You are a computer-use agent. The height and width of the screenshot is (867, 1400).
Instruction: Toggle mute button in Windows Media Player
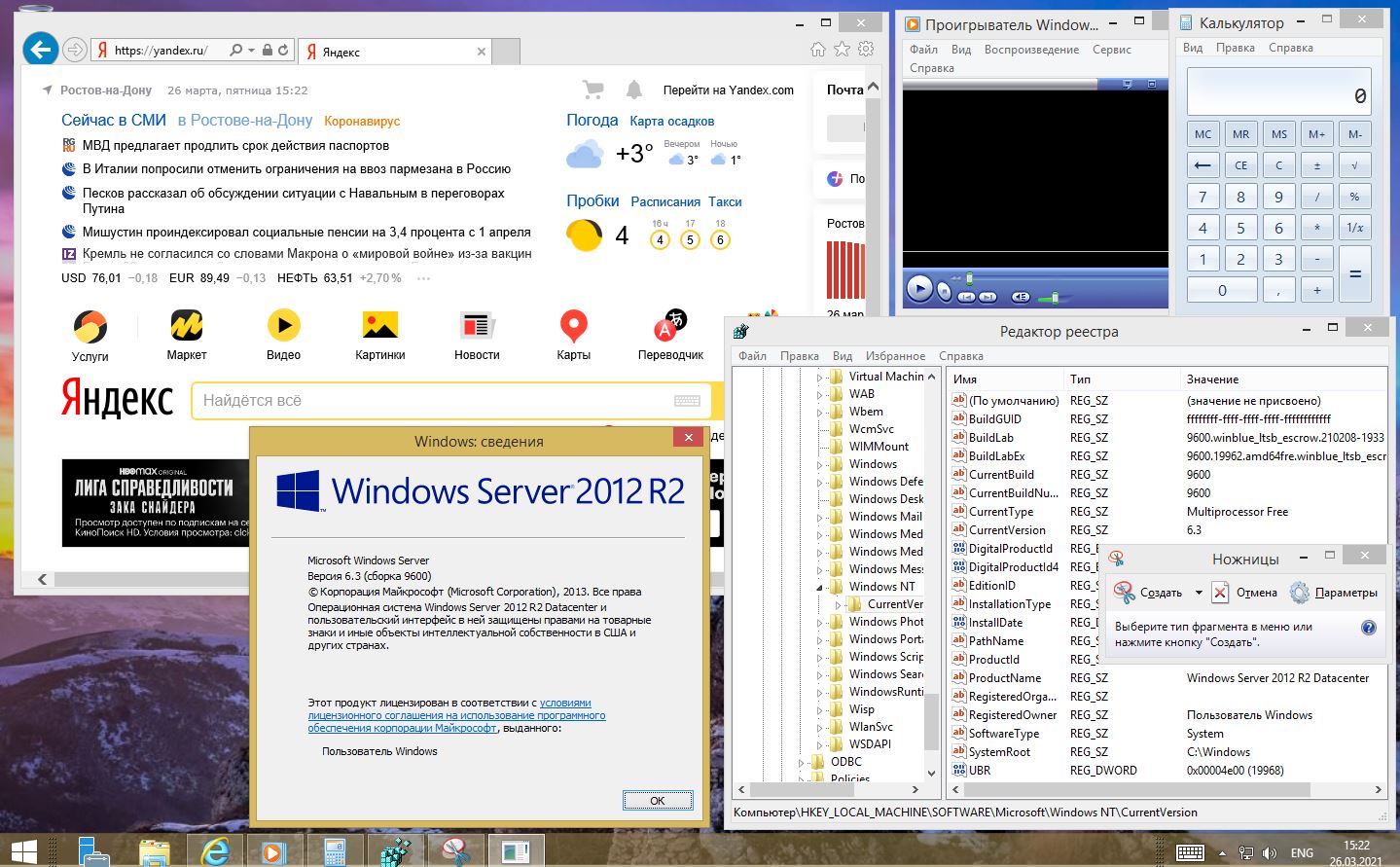1020,297
